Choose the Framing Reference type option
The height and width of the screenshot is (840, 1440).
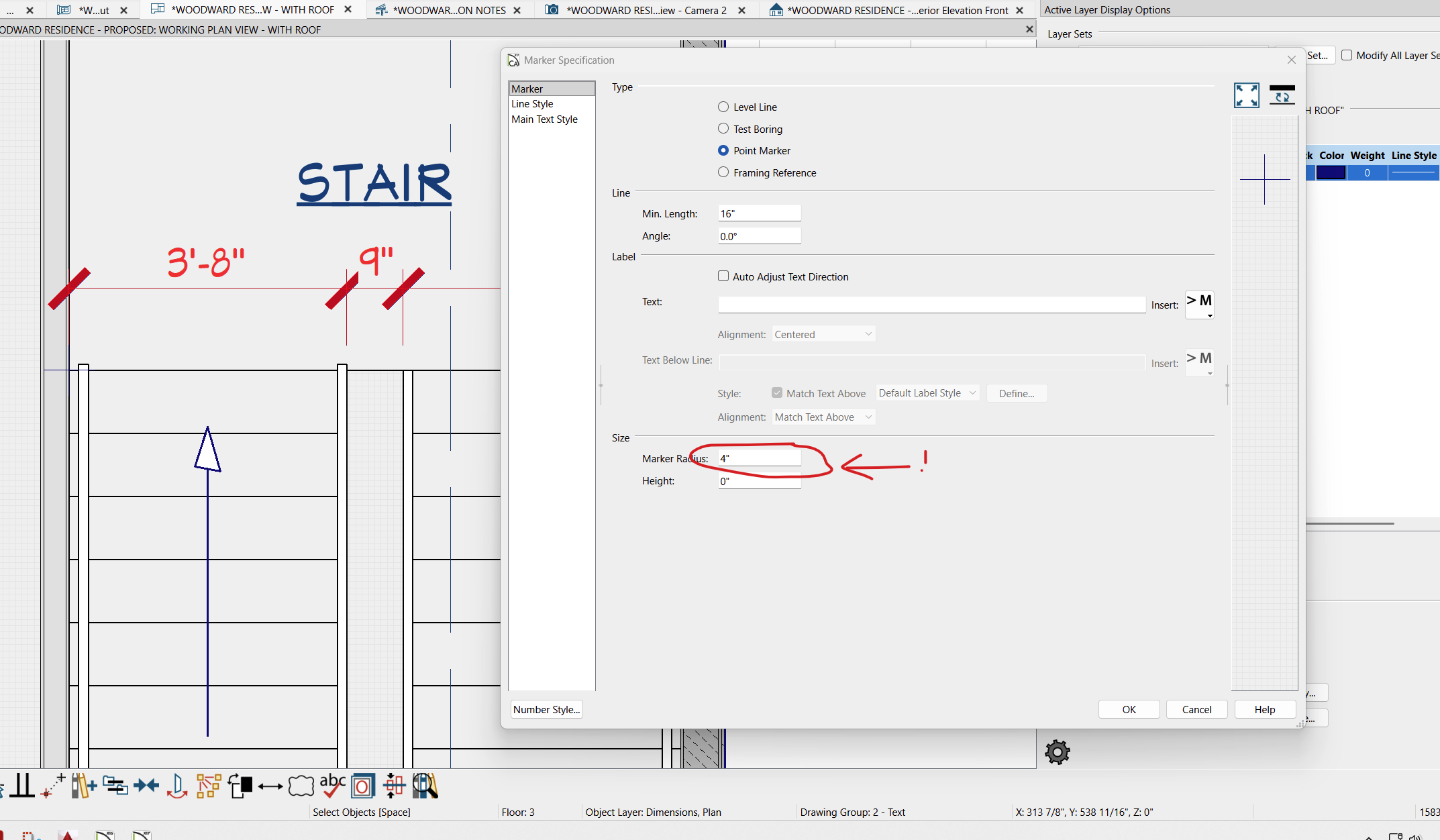[x=723, y=172]
